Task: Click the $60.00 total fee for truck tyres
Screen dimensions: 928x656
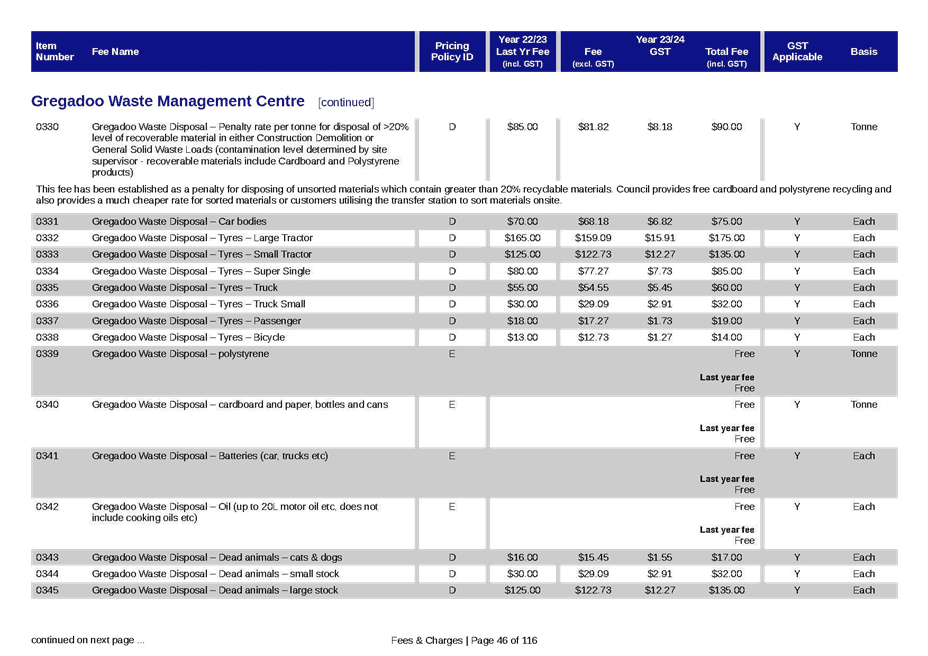Action: (x=727, y=288)
